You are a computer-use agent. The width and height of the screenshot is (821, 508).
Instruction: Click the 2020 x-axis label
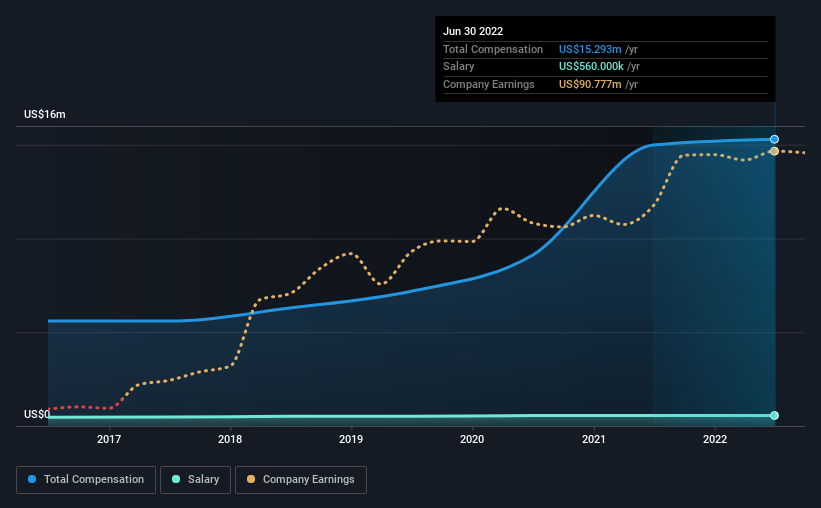pos(472,439)
